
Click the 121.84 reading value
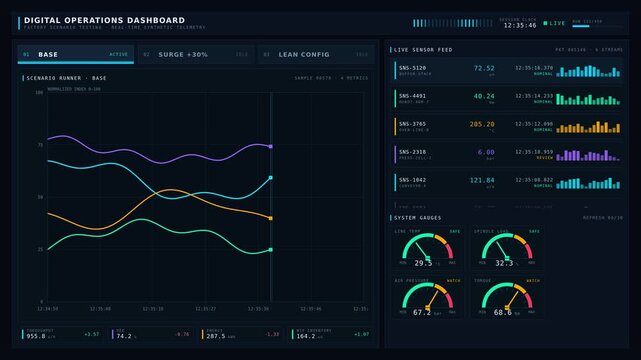[x=482, y=180]
